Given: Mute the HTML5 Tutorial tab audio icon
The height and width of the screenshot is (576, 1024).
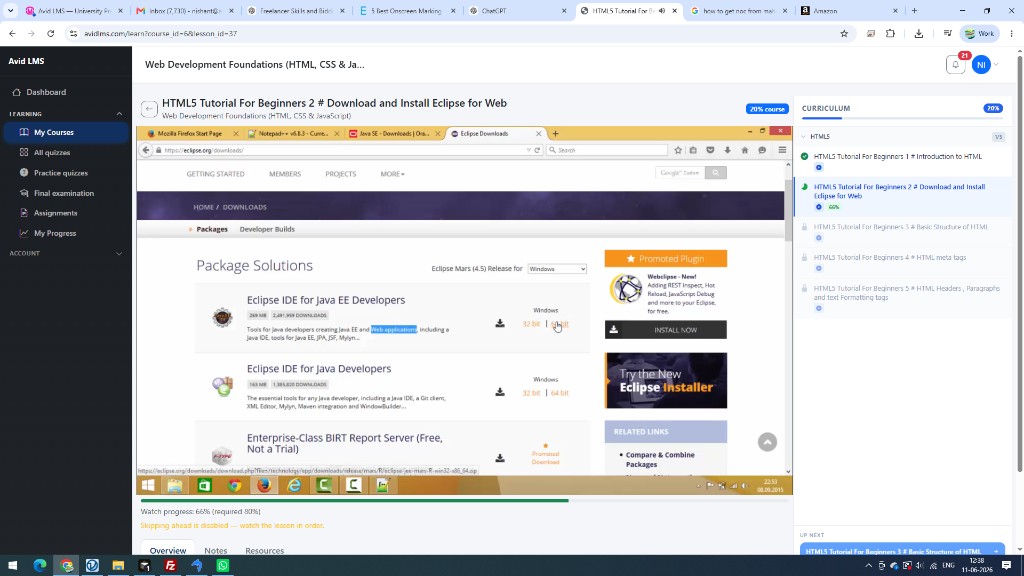Looking at the screenshot, I should [662, 10].
